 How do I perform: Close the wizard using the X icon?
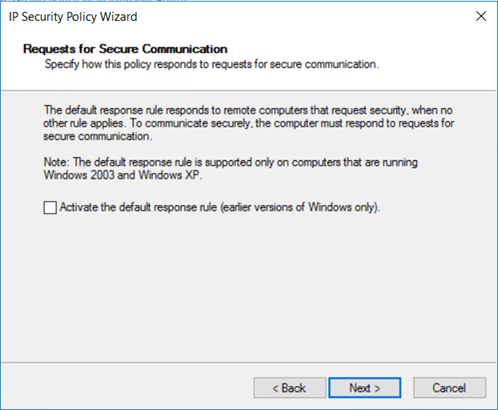coord(481,16)
